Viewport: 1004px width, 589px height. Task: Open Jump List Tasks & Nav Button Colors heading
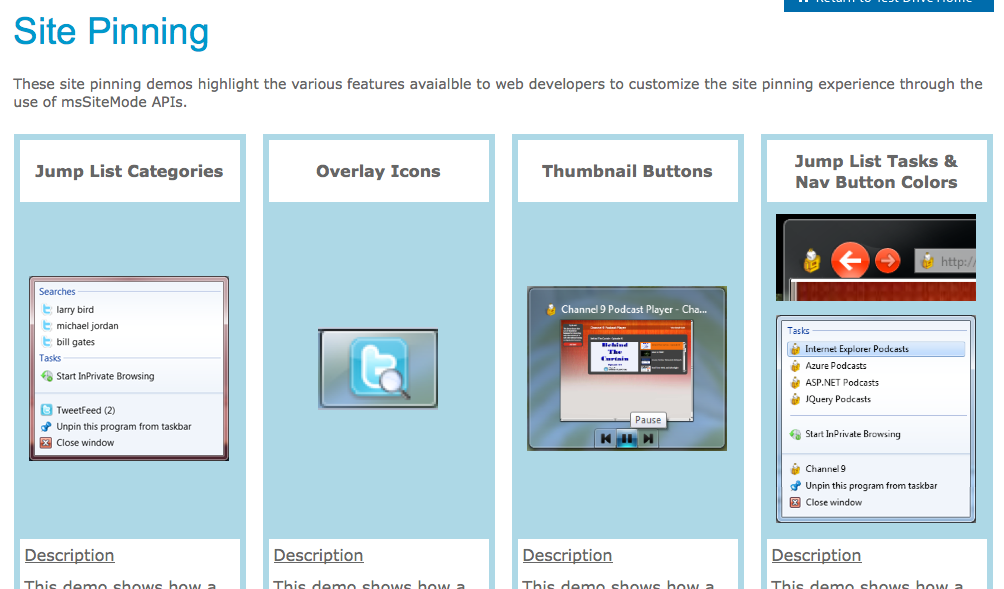877,172
